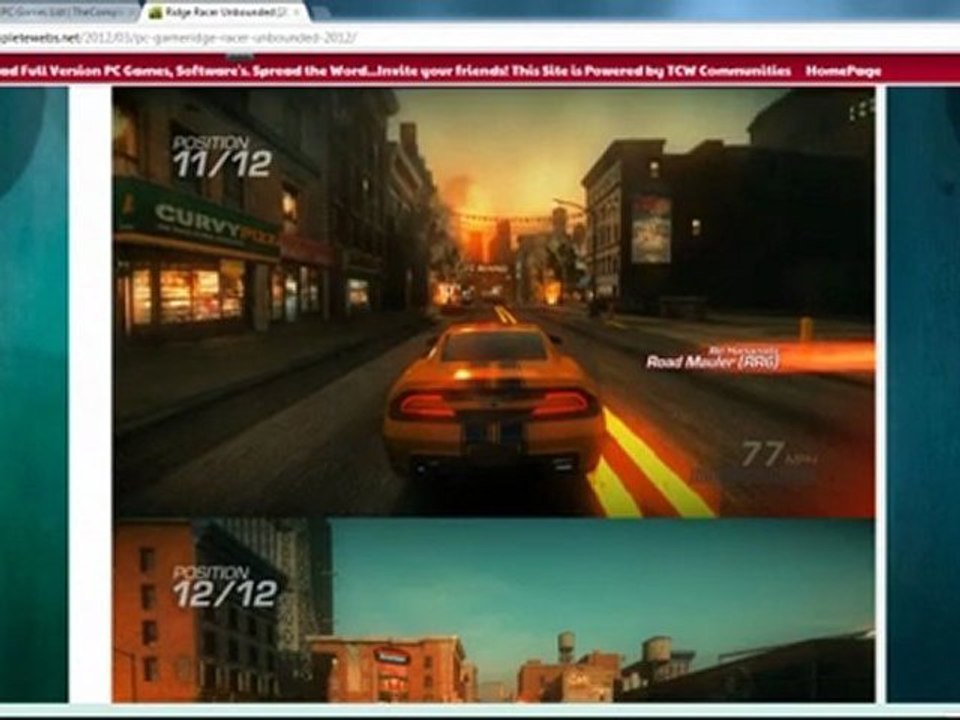
Task: Select the Ridge Racer Unbounded tab
Action: click(x=224, y=12)
